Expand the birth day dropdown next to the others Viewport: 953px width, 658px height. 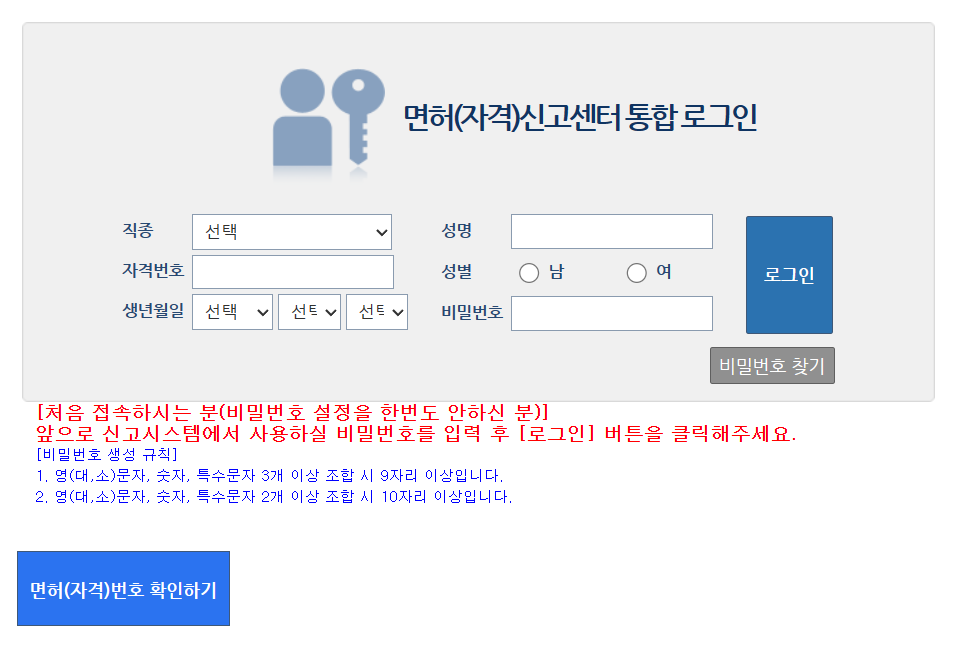tap(376, 311)
